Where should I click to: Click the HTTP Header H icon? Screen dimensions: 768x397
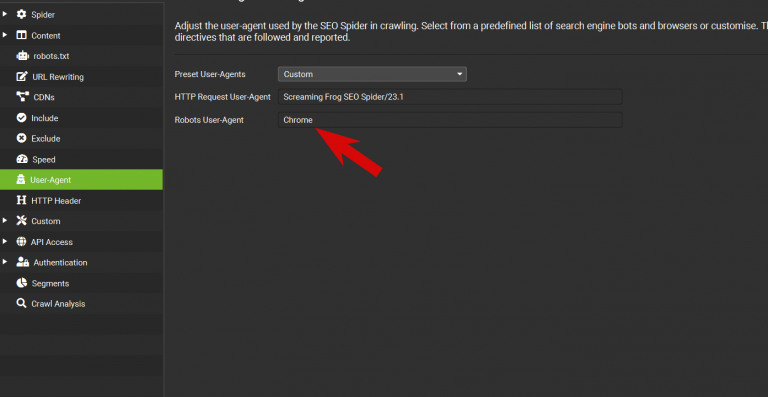(21, 200)
